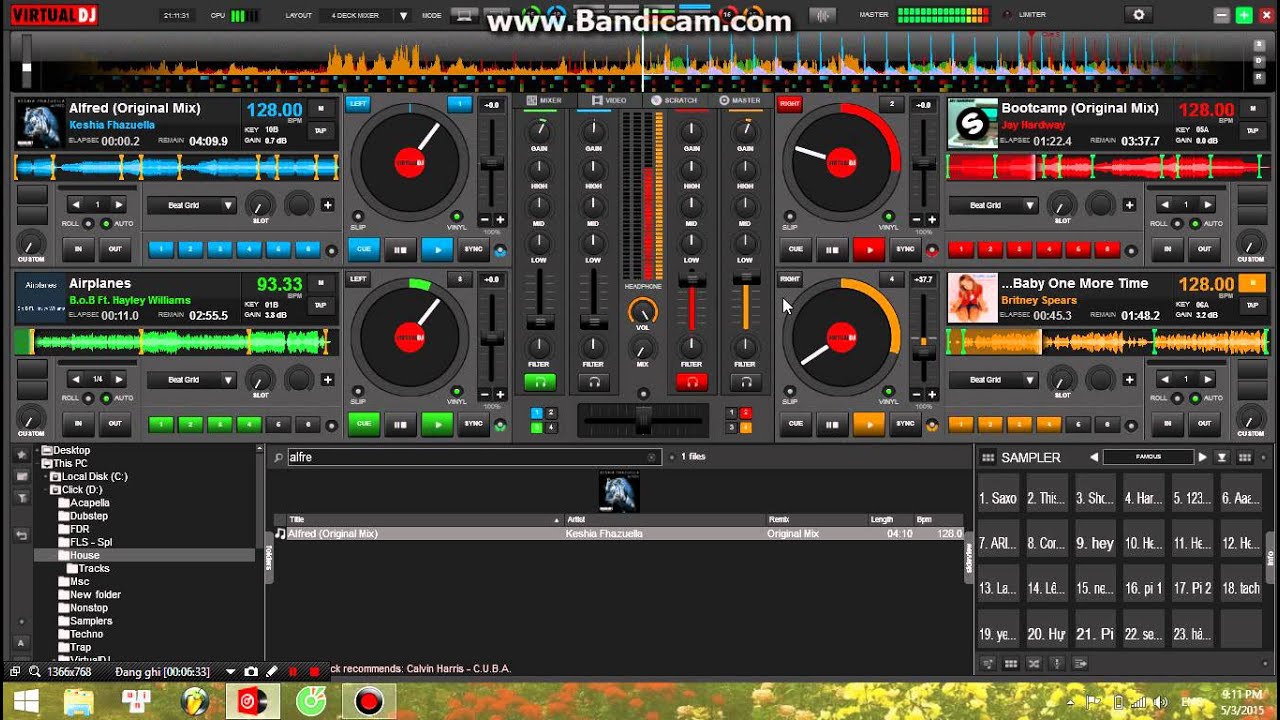Screen dimensions: 1280x720
Task: Double the loop length on the Alfred deck
Action: pyautogui.click(x=119, y=205)
